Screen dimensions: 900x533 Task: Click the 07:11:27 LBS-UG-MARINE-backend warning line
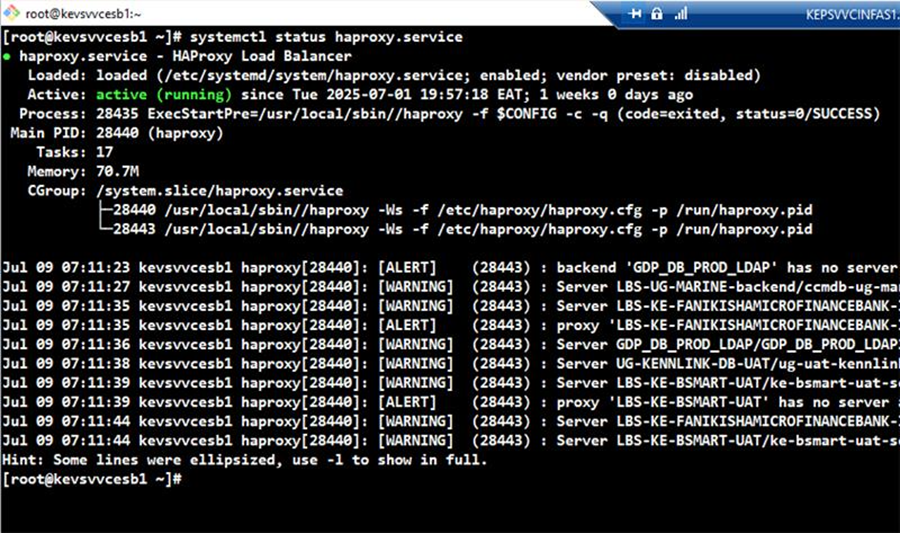coord(450,287)
